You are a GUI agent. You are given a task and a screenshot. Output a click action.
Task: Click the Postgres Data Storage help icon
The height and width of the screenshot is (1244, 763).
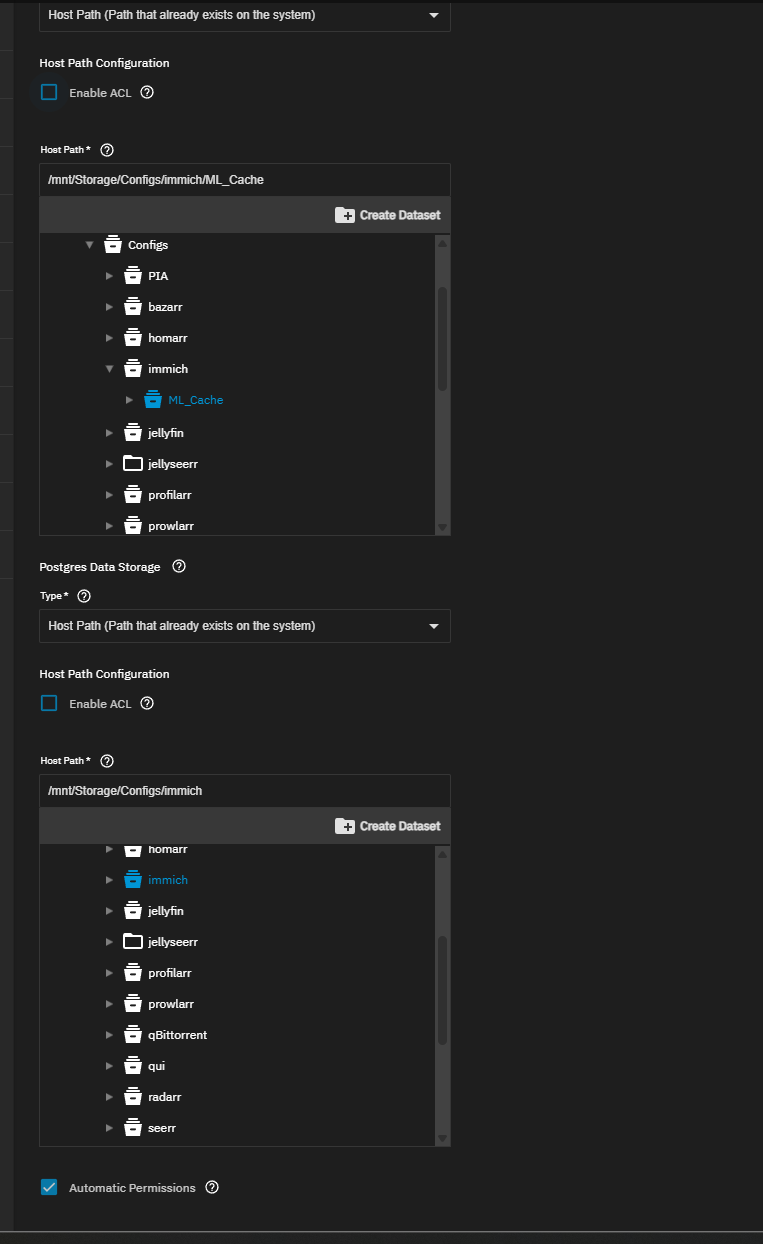point(178,566)
